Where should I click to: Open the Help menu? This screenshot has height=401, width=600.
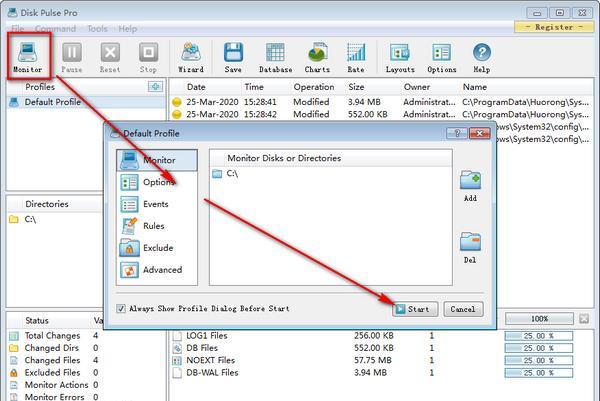tap(127, 29)
